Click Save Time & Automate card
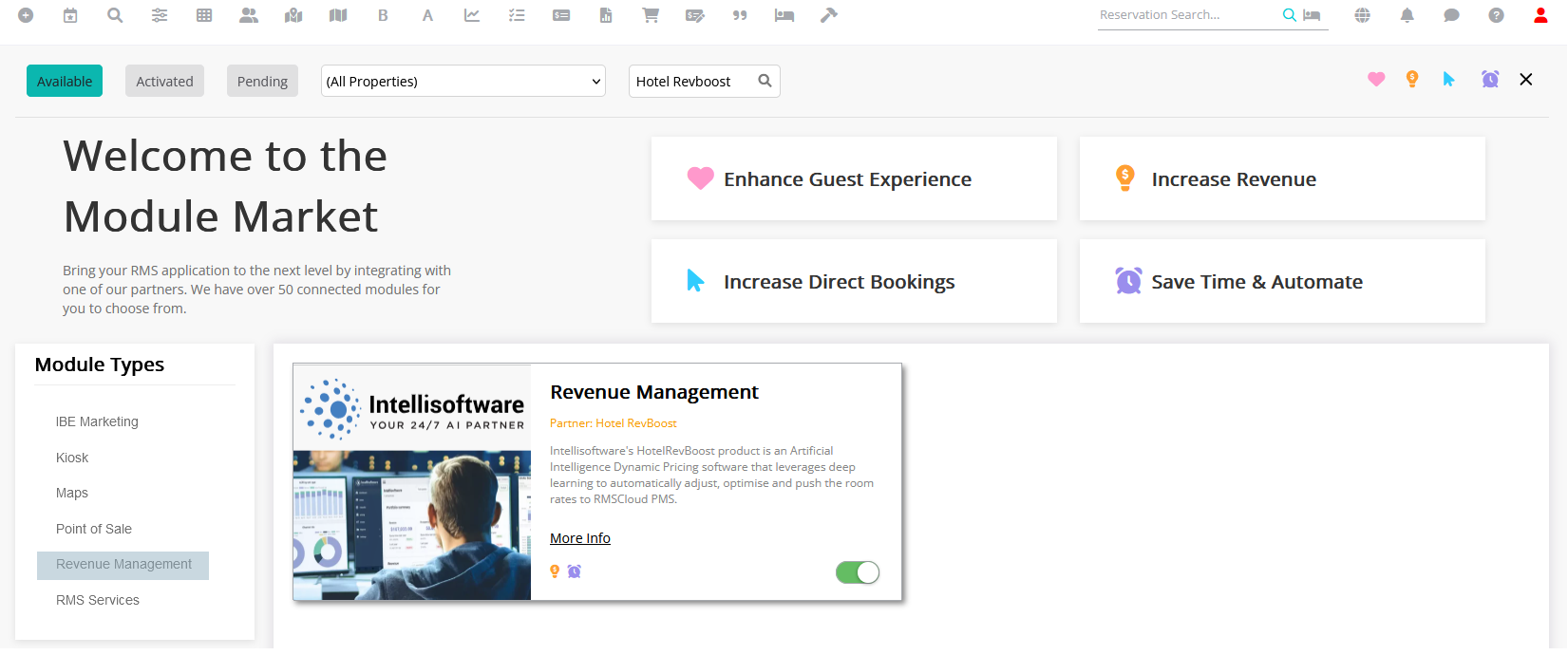The height and width of the screenshot is (655, 1568). coord(1282,281)
